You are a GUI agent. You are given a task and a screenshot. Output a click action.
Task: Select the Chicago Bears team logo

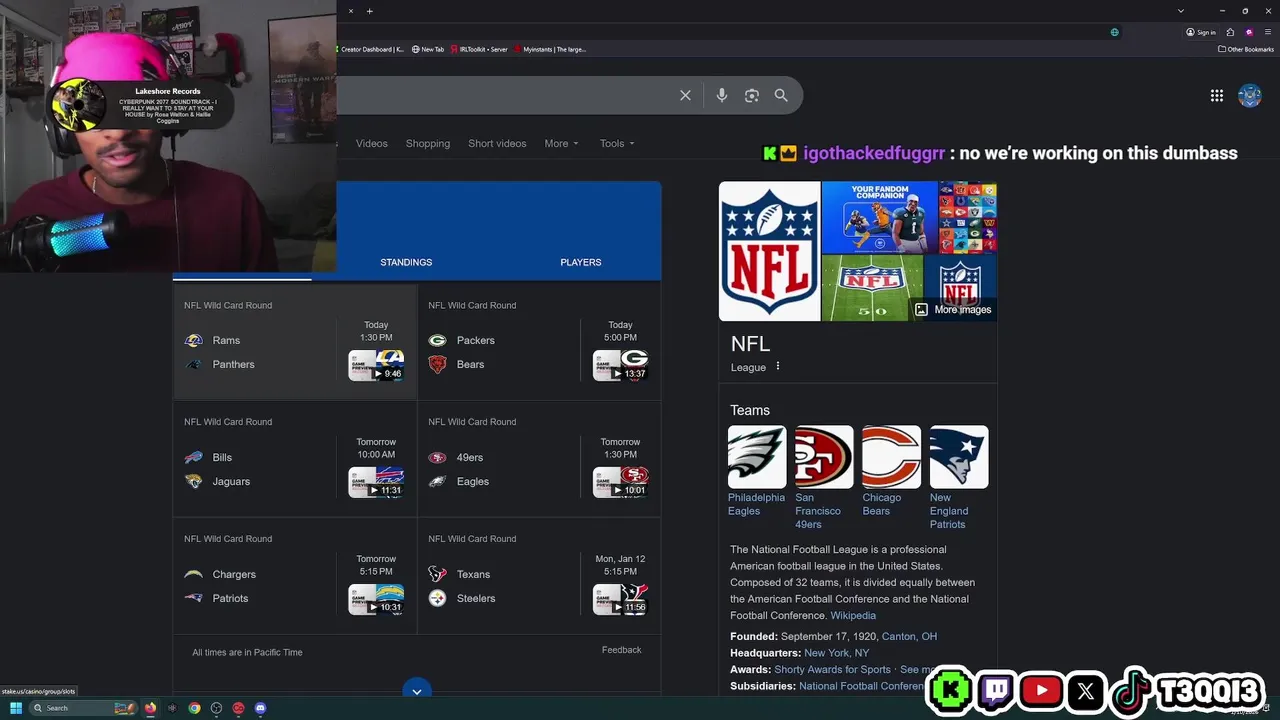(891, 457)
